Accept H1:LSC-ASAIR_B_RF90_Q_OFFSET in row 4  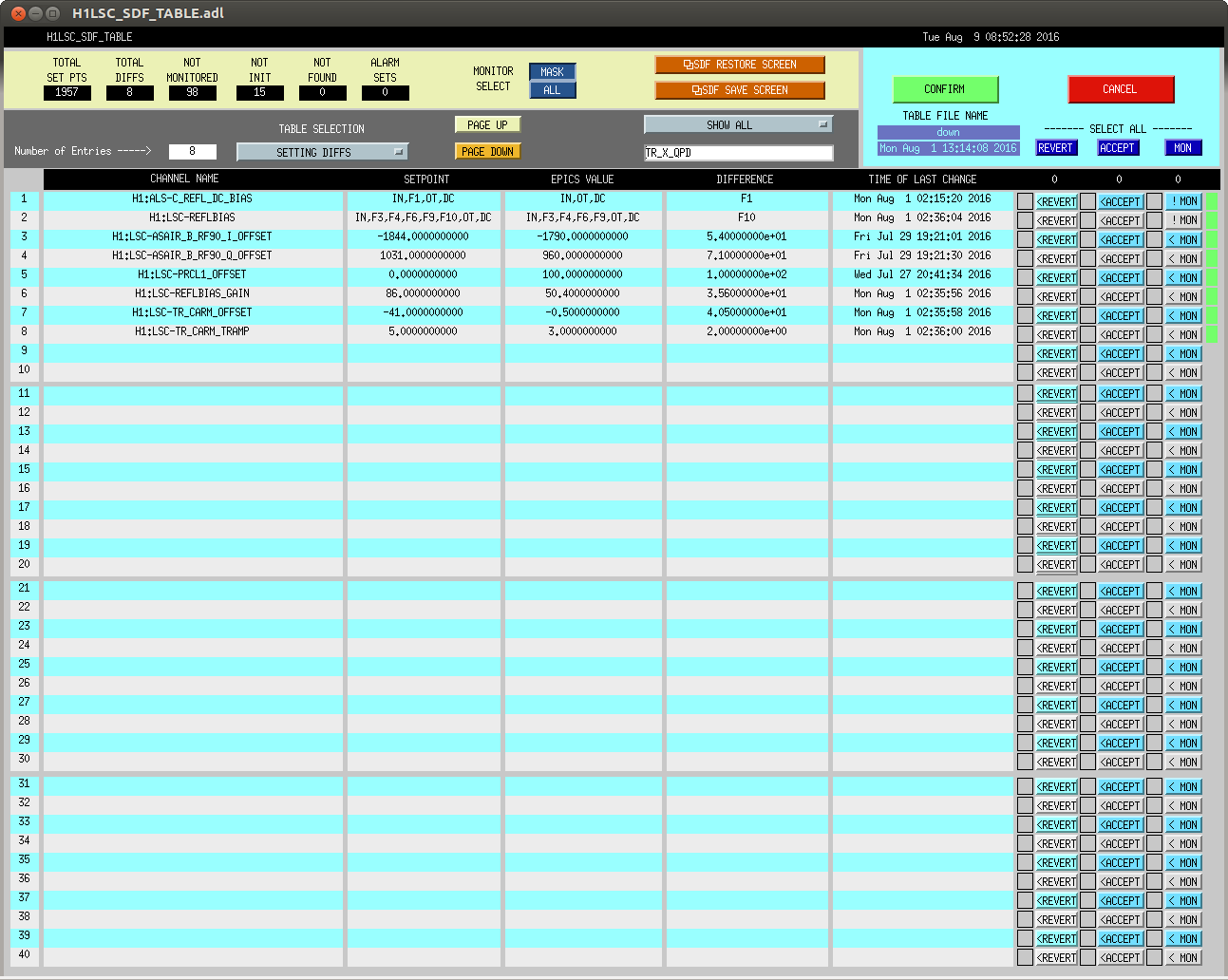click(x=1121, y=259)
